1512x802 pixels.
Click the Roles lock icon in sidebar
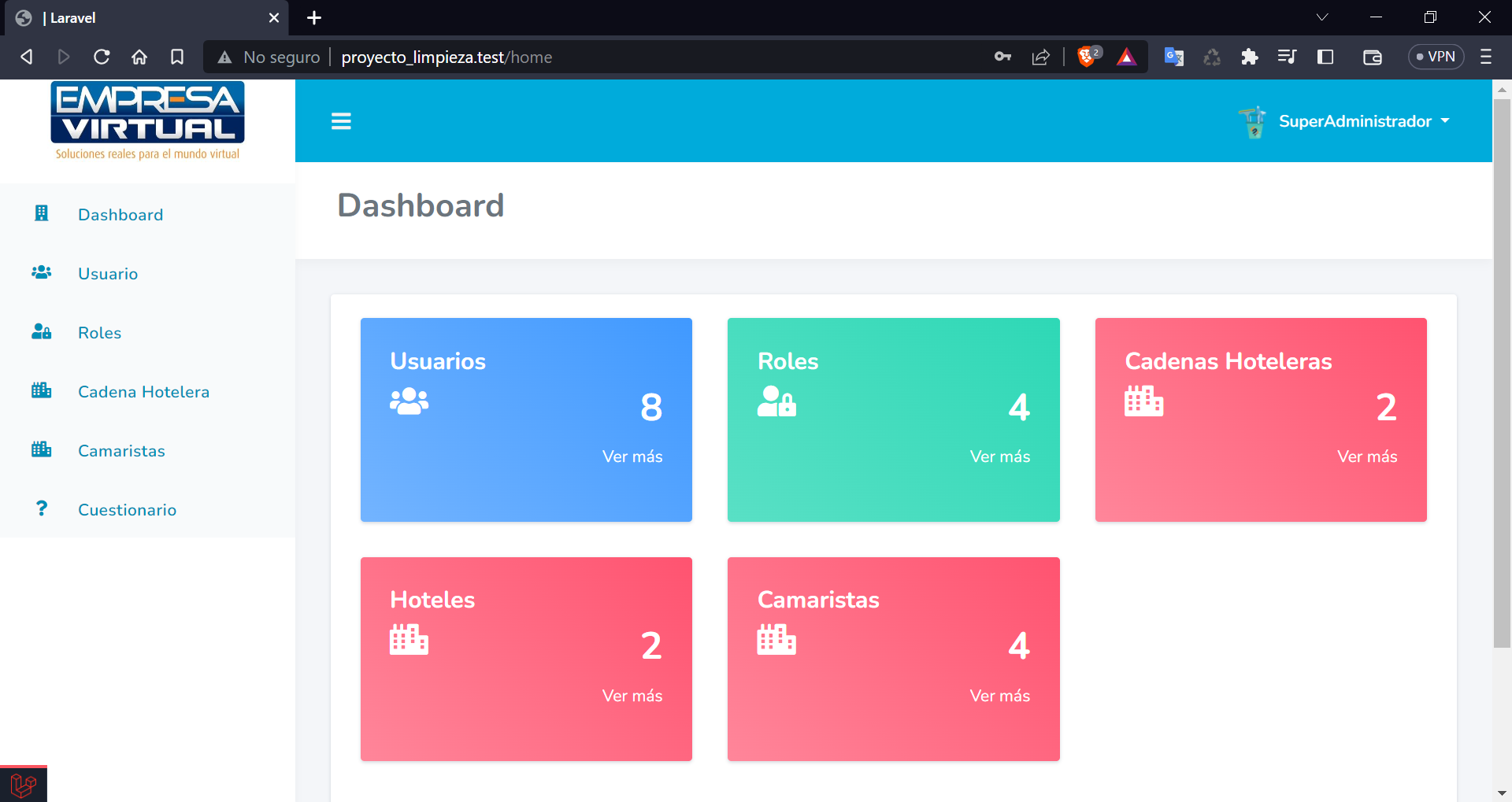(x=42, y=331)
